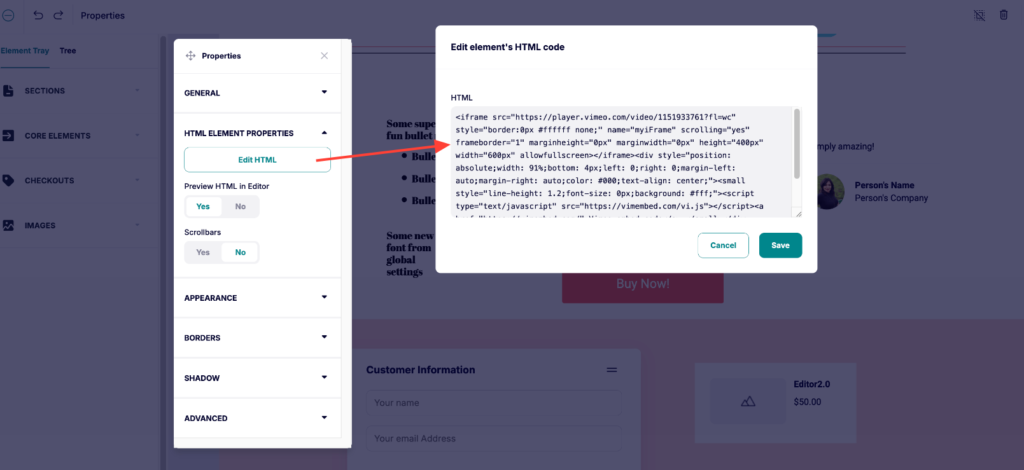Click the redo arrow icon
Viewport: 1024px width, 470px height.
pyautogui.click(x=59, y=15)
